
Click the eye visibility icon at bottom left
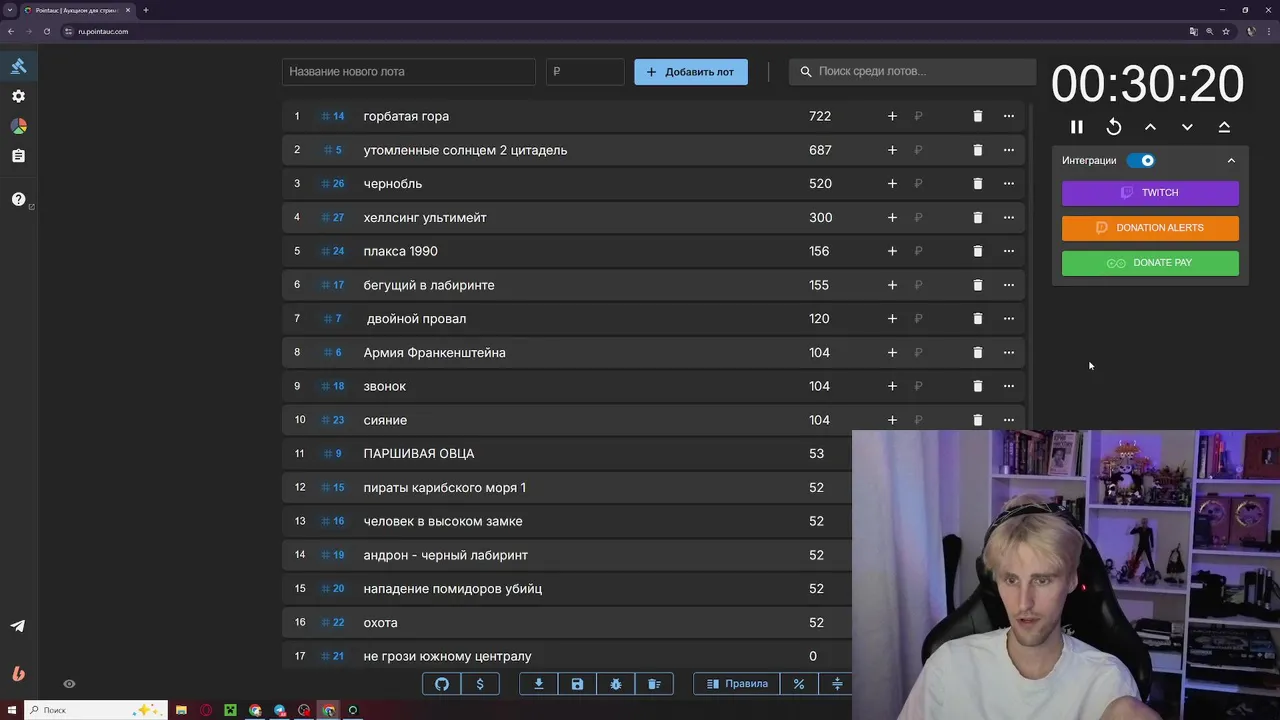click(69, 684)
